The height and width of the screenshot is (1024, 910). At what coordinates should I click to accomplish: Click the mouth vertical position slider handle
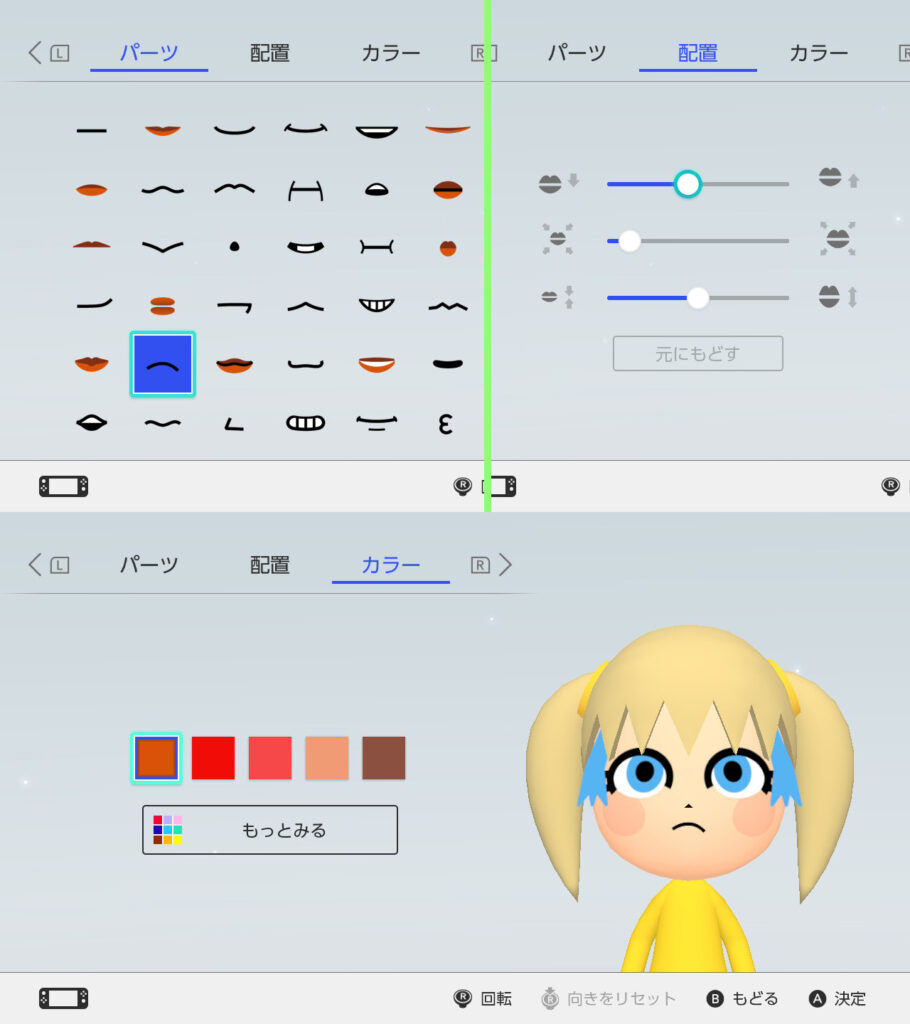(x=687, y=184)
